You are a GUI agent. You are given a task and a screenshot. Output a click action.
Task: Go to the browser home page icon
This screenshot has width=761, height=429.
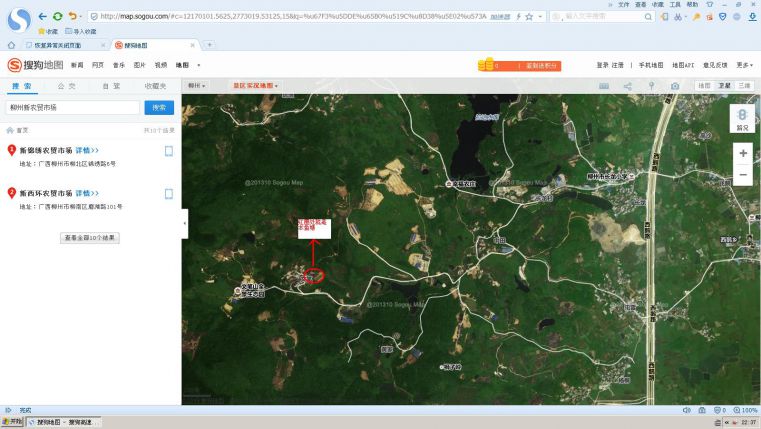(11, 45)
